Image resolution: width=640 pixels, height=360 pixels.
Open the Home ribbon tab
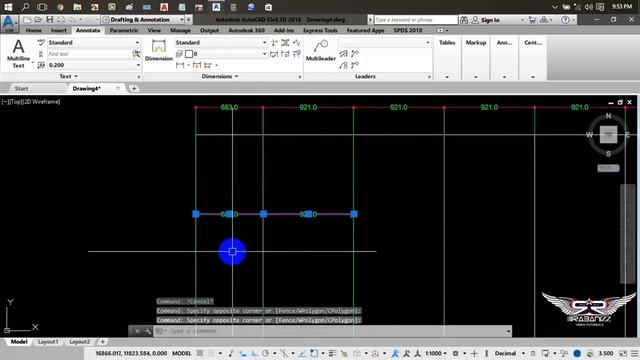33,30
